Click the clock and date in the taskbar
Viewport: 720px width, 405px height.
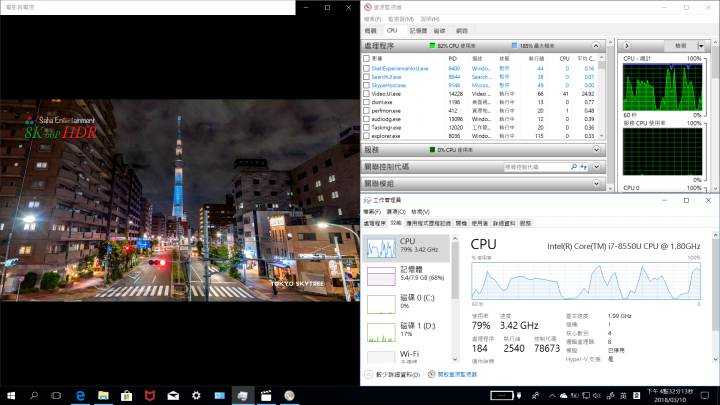click(670, 395)
